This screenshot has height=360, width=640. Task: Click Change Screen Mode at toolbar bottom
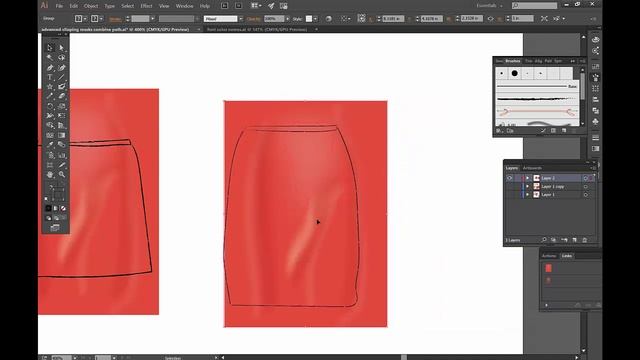point(55,228)
